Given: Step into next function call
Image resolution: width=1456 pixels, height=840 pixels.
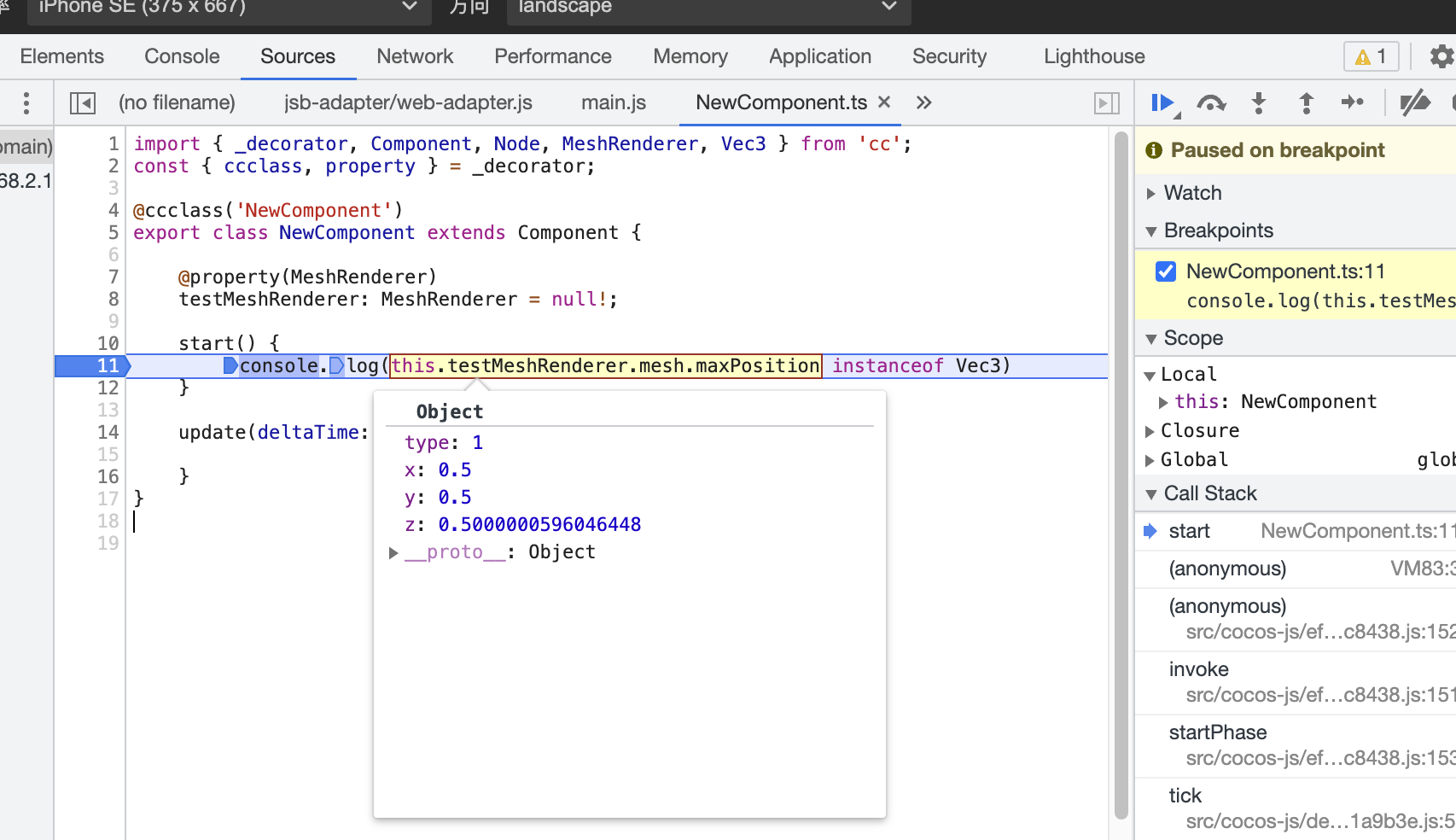Looking at the screenshot, I should [1260, 102].
